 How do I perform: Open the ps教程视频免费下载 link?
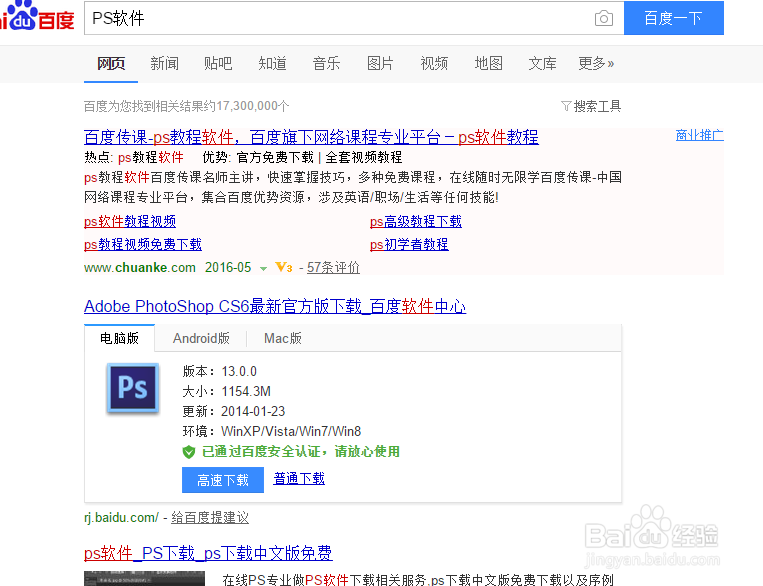(x=143, y=244)
